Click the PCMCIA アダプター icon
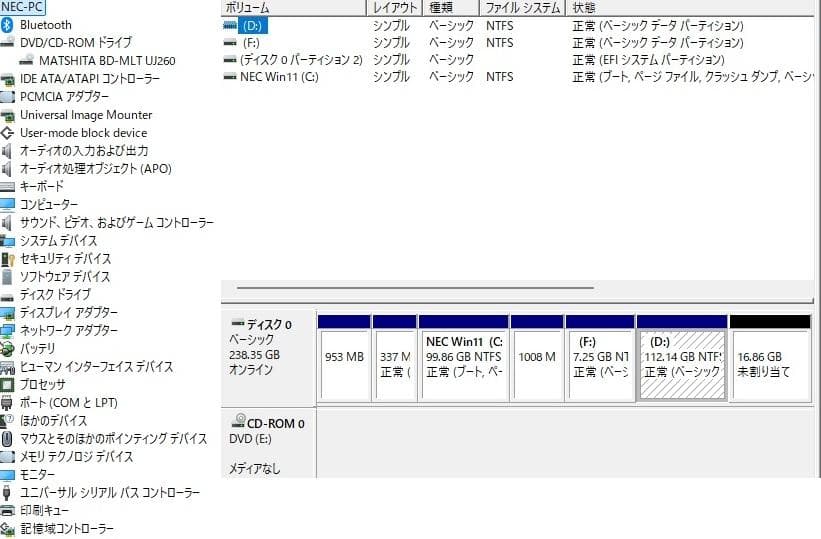Screen dimensions: 821x539 click(7, 96)
